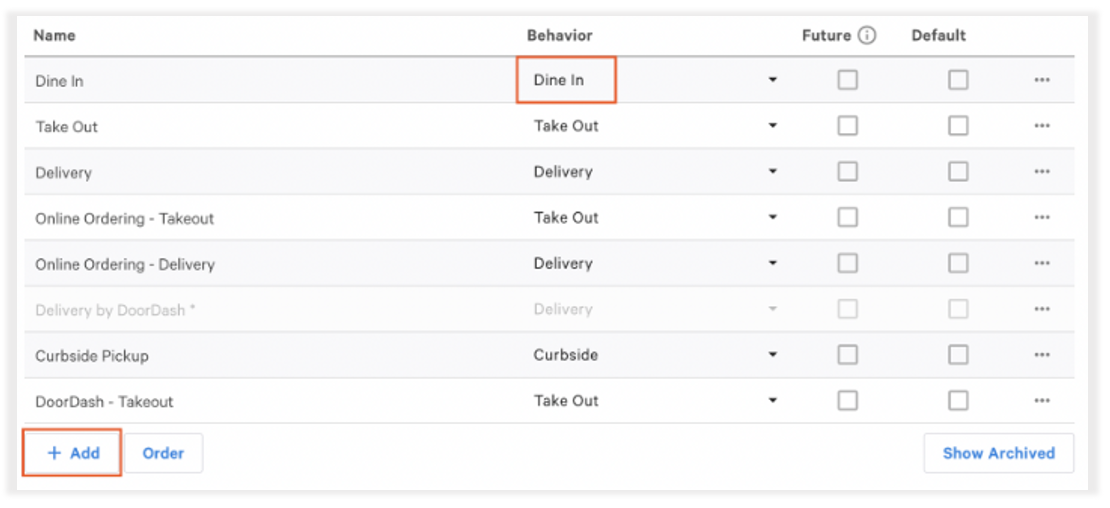The height and width of the screenshot is (508, 1110).
Task: Enable the Future checkbox for Dine In
Action: (x=848, y=80)
